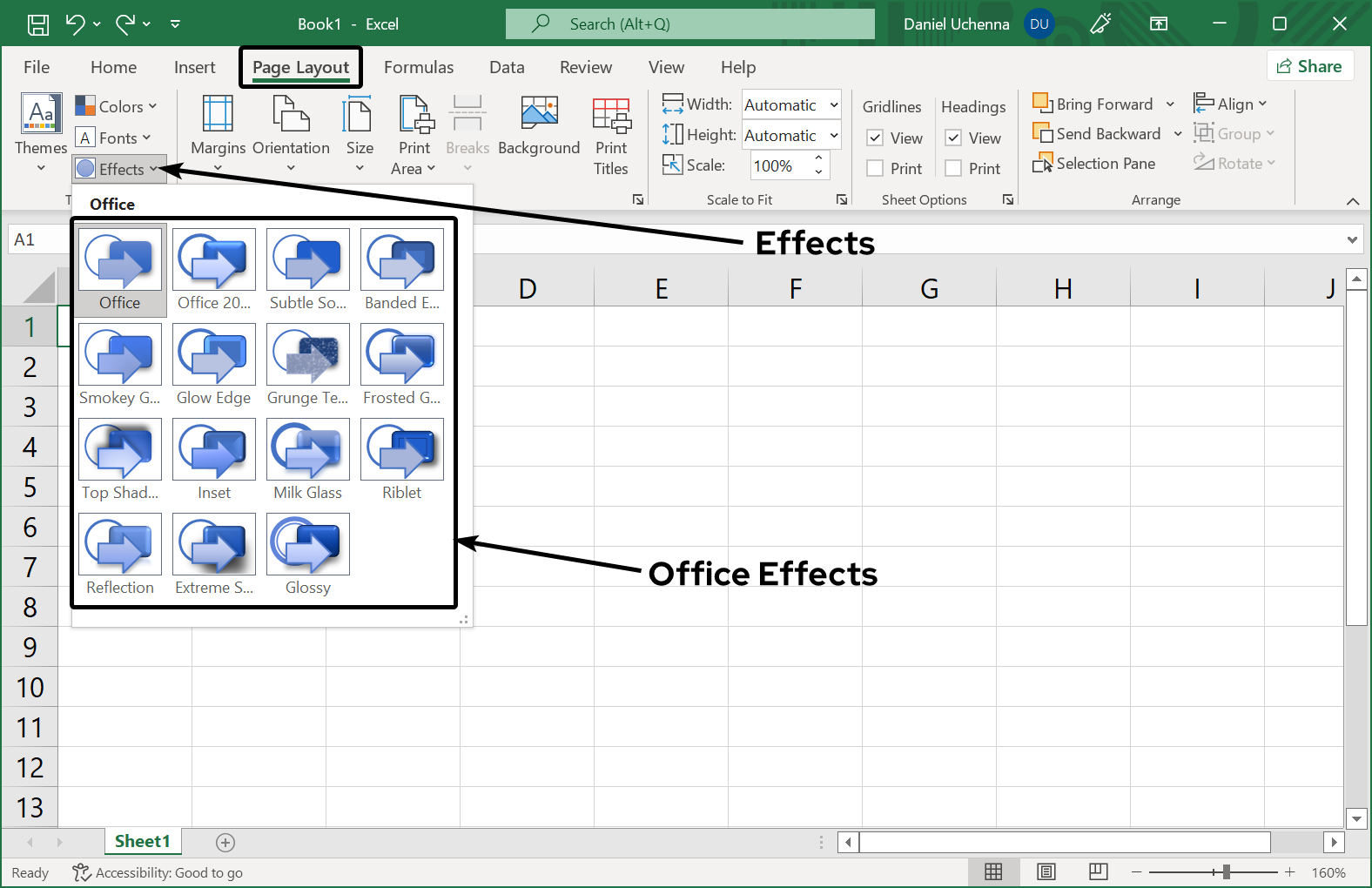Switch to Page Layout view icon
The image size is (1372, 888).
coord(1046,871)
